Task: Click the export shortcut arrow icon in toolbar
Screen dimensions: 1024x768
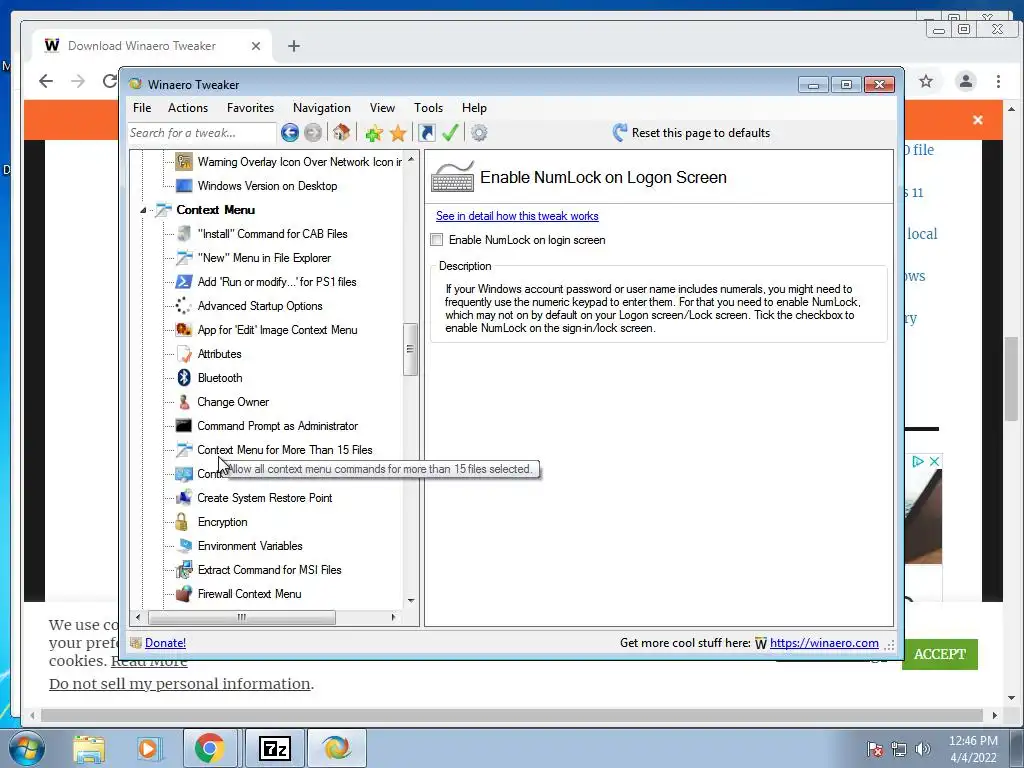Action: [x=426, y=133]
